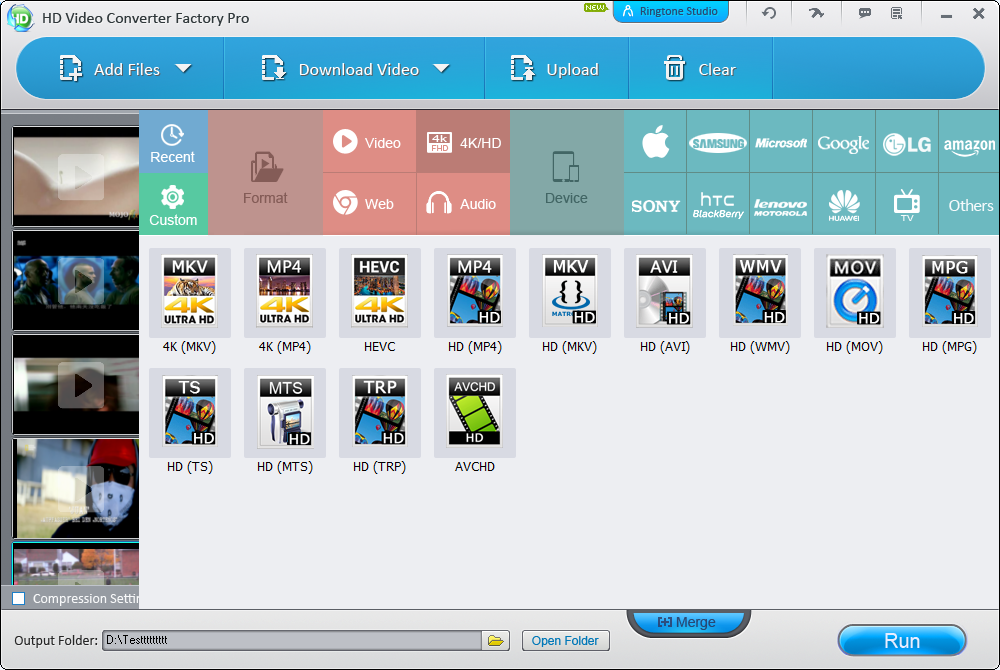
Task: Click the Output Folder path field
Action: pyautogui.click(x=292, y=641)
